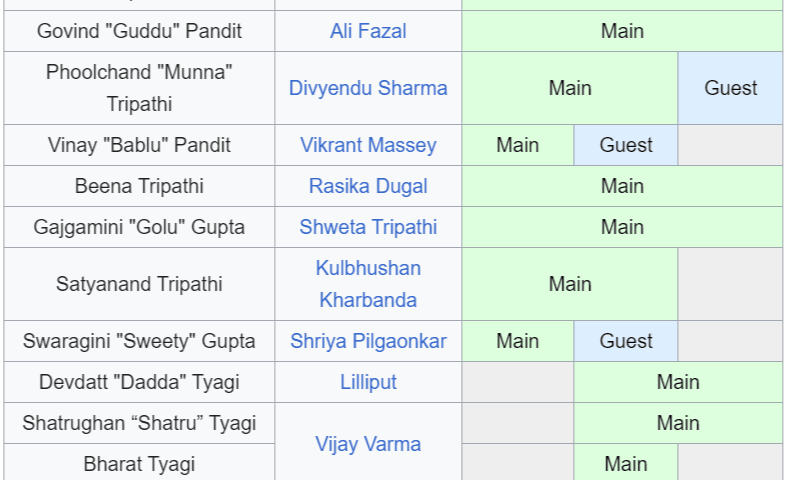Open the Lilliput actor link
This screenshot has height=480, width=785.
click(x=368, y=382)
